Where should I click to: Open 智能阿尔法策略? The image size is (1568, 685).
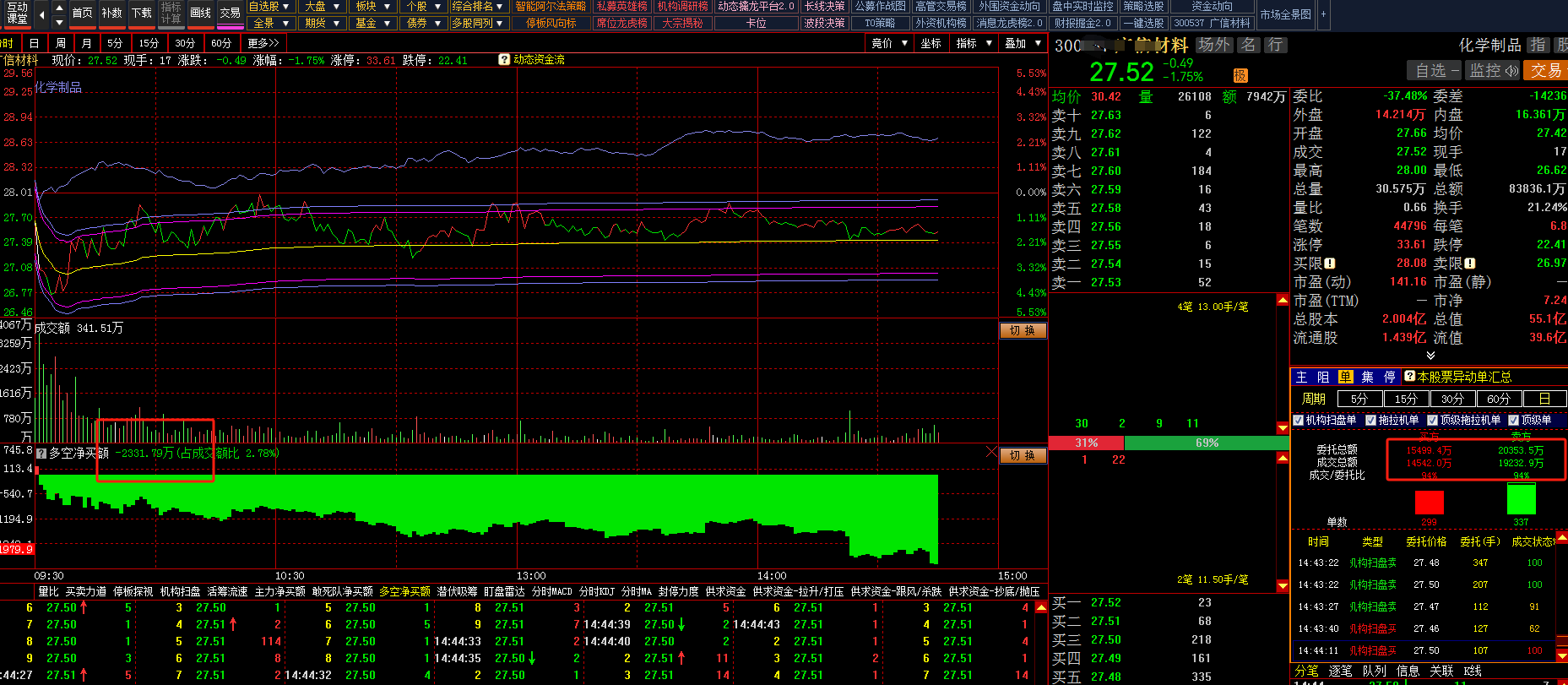click(551, 7)
